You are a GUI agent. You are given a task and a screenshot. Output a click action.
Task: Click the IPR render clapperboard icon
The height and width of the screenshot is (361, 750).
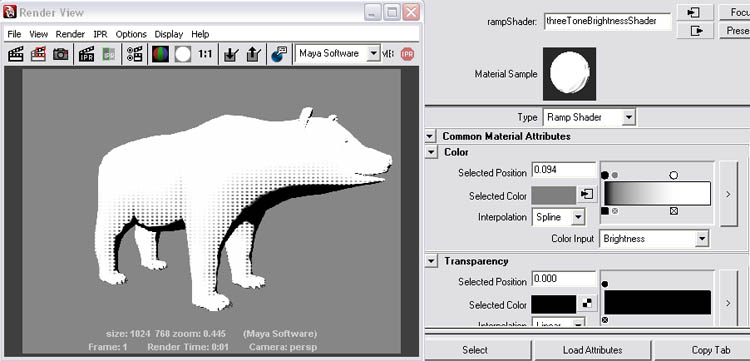pyautogui.click(x=87, y=54)
